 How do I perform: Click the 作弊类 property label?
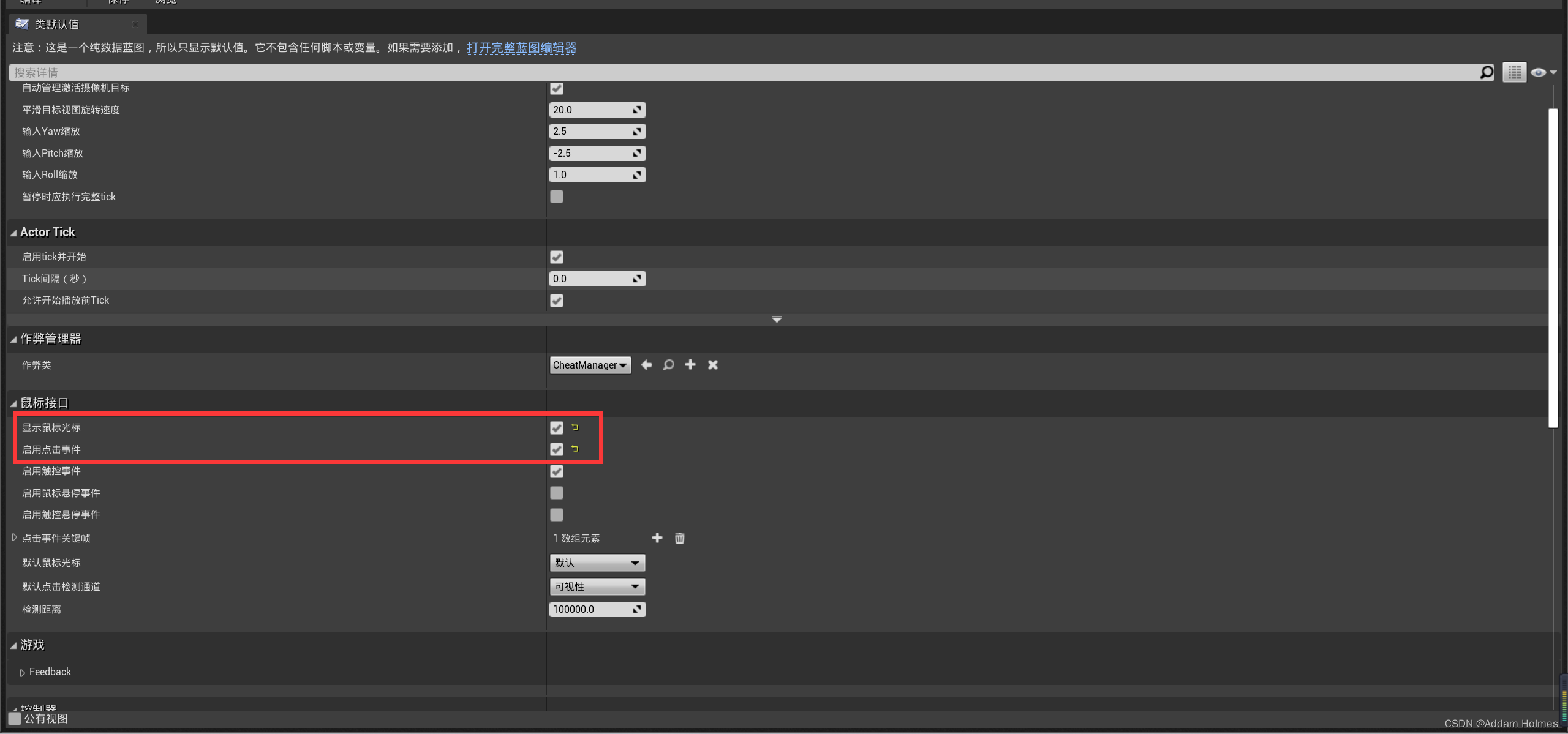(x=37, y=365)
